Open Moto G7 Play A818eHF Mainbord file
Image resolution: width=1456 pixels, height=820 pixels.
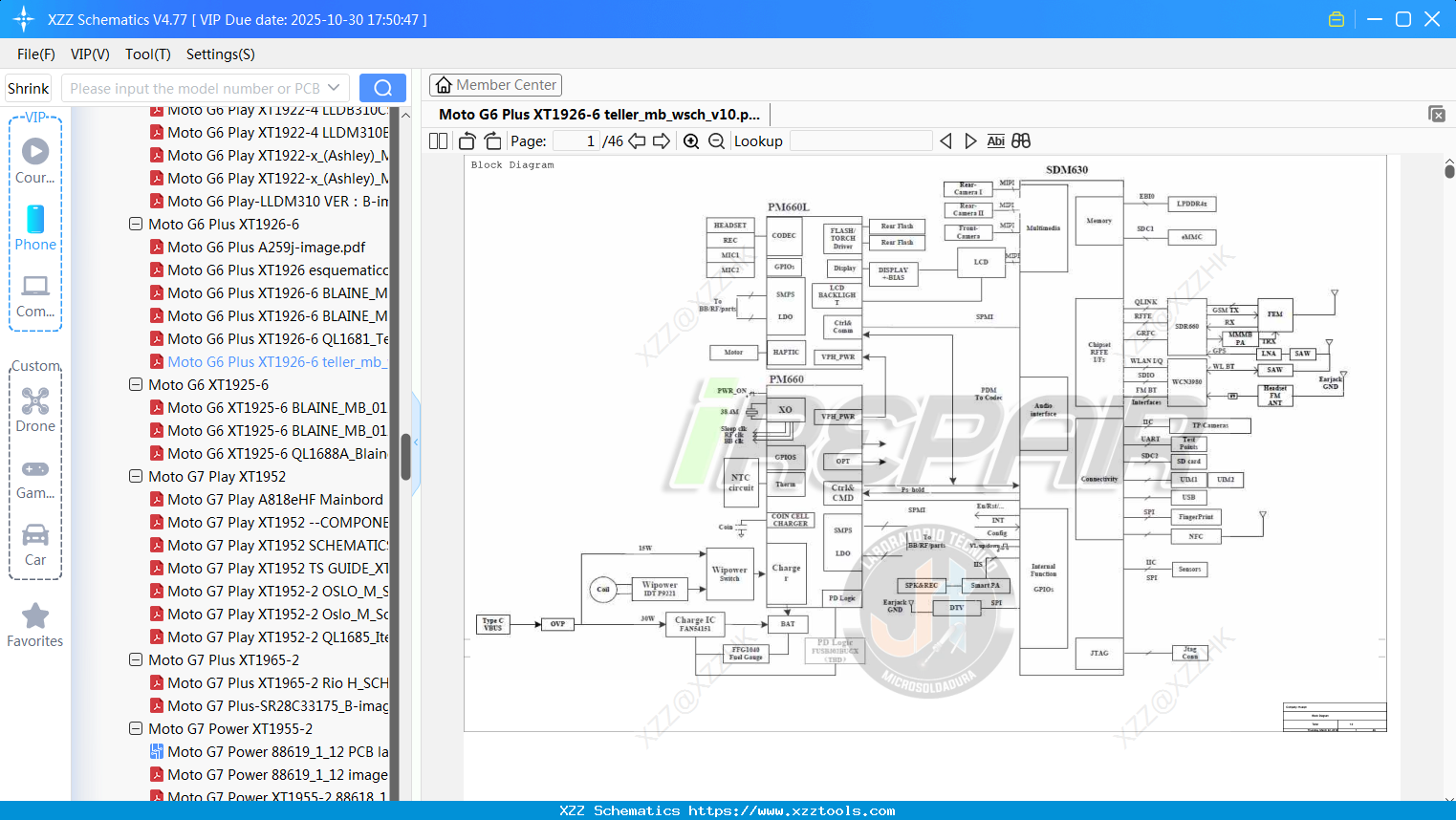[275, 500]
